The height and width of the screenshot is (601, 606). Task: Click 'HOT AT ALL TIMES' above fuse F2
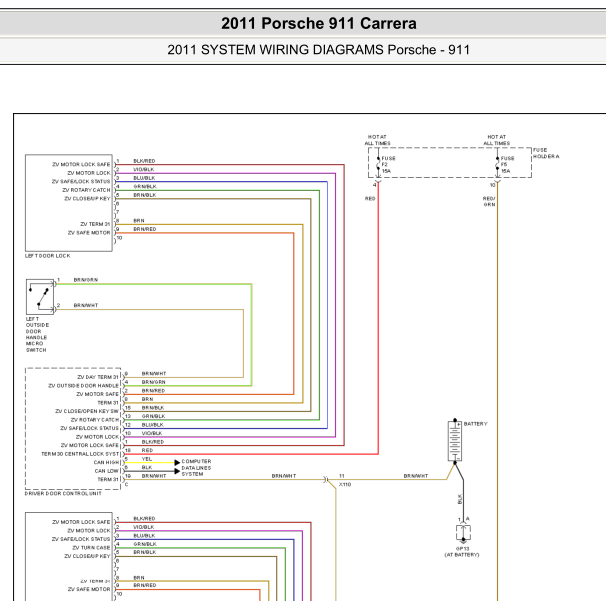377,140
